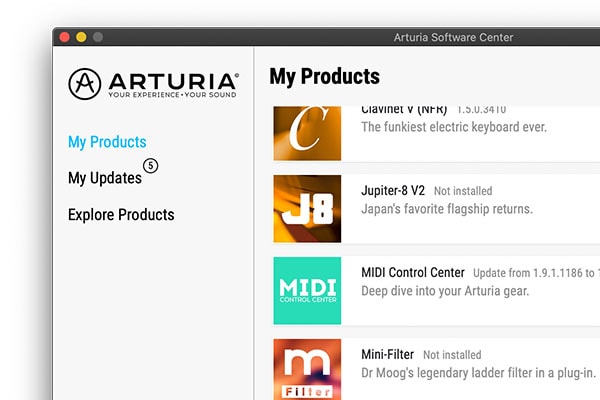Click the My Products page heading
The width and height of the screenshot is (600, 400).
pyautogui.click(x=324, y=76)
